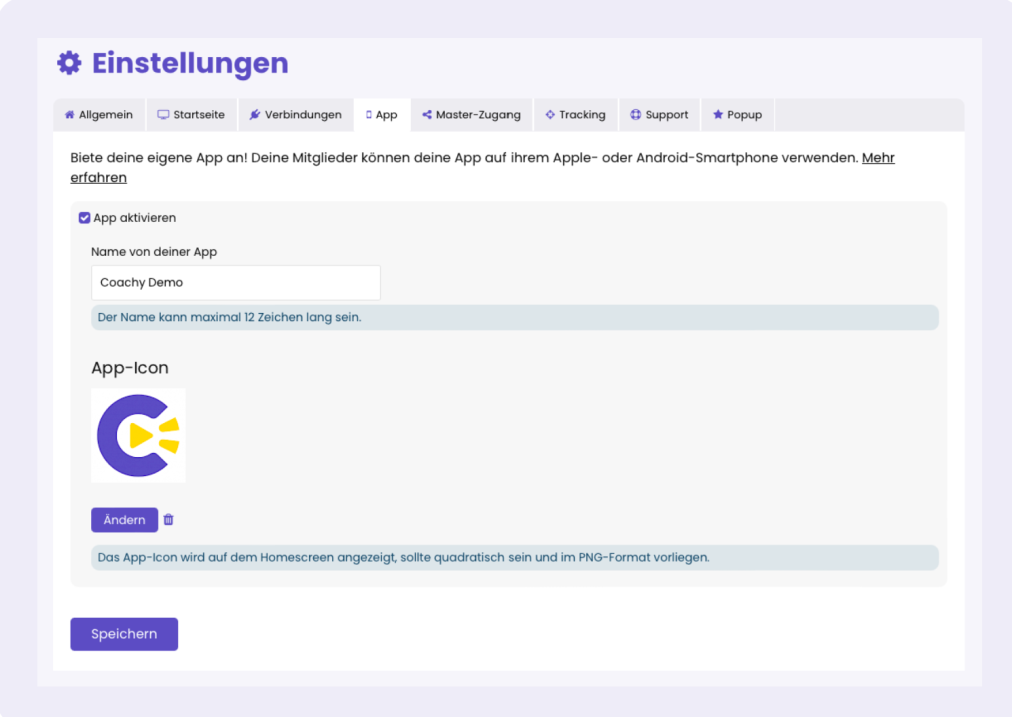This screenshot has width=1012, height=717.
Task: Click the 'Name von deiner App' label
Action: (x=154, y=252)
